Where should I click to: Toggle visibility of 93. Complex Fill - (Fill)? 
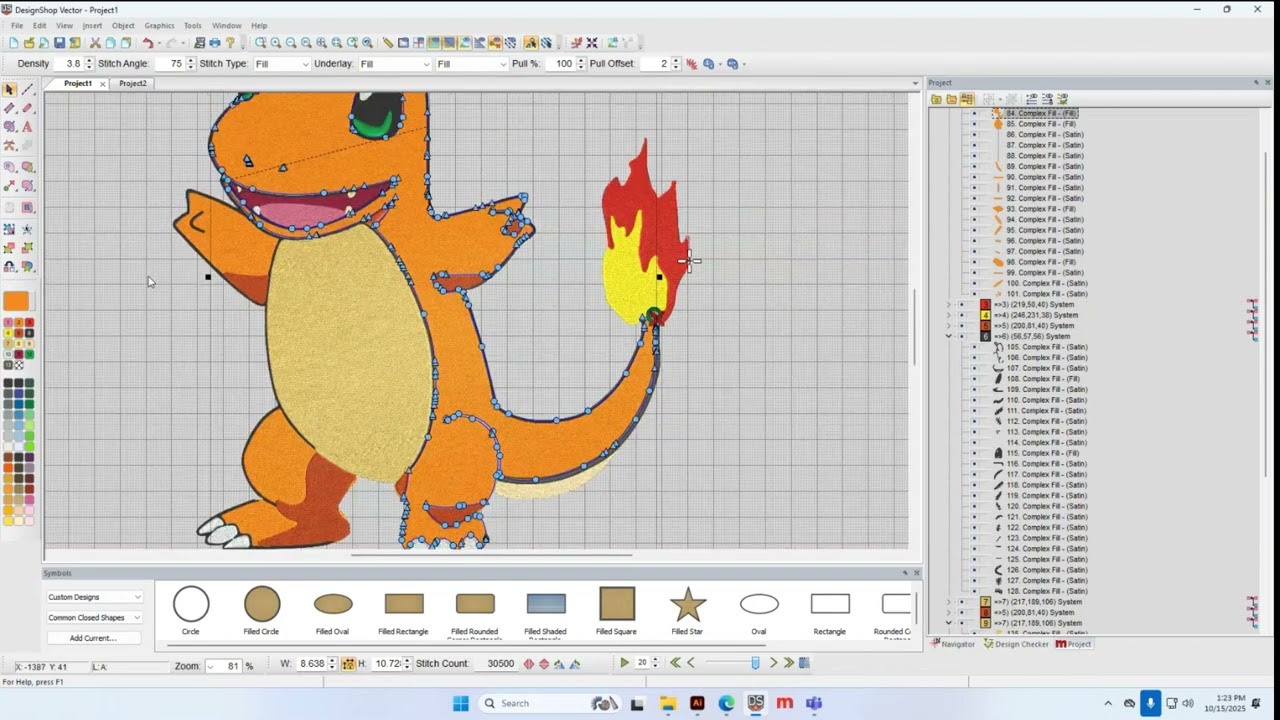click(974, 209)
